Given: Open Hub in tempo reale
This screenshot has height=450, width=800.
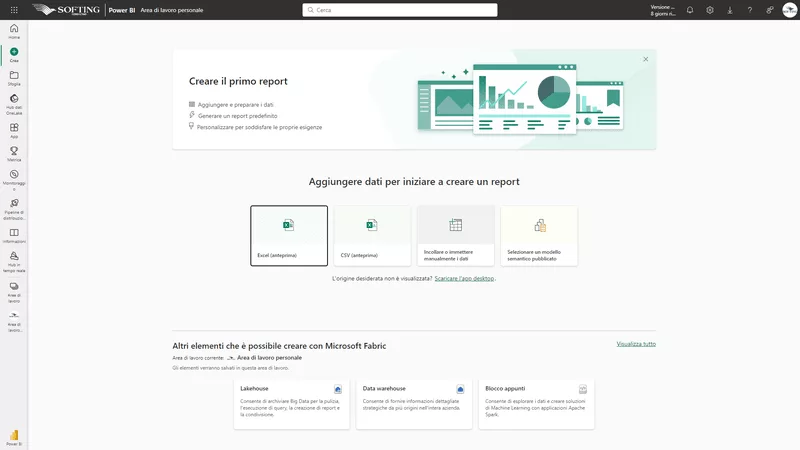Looking at the screenshot, I should pos(14,262).
